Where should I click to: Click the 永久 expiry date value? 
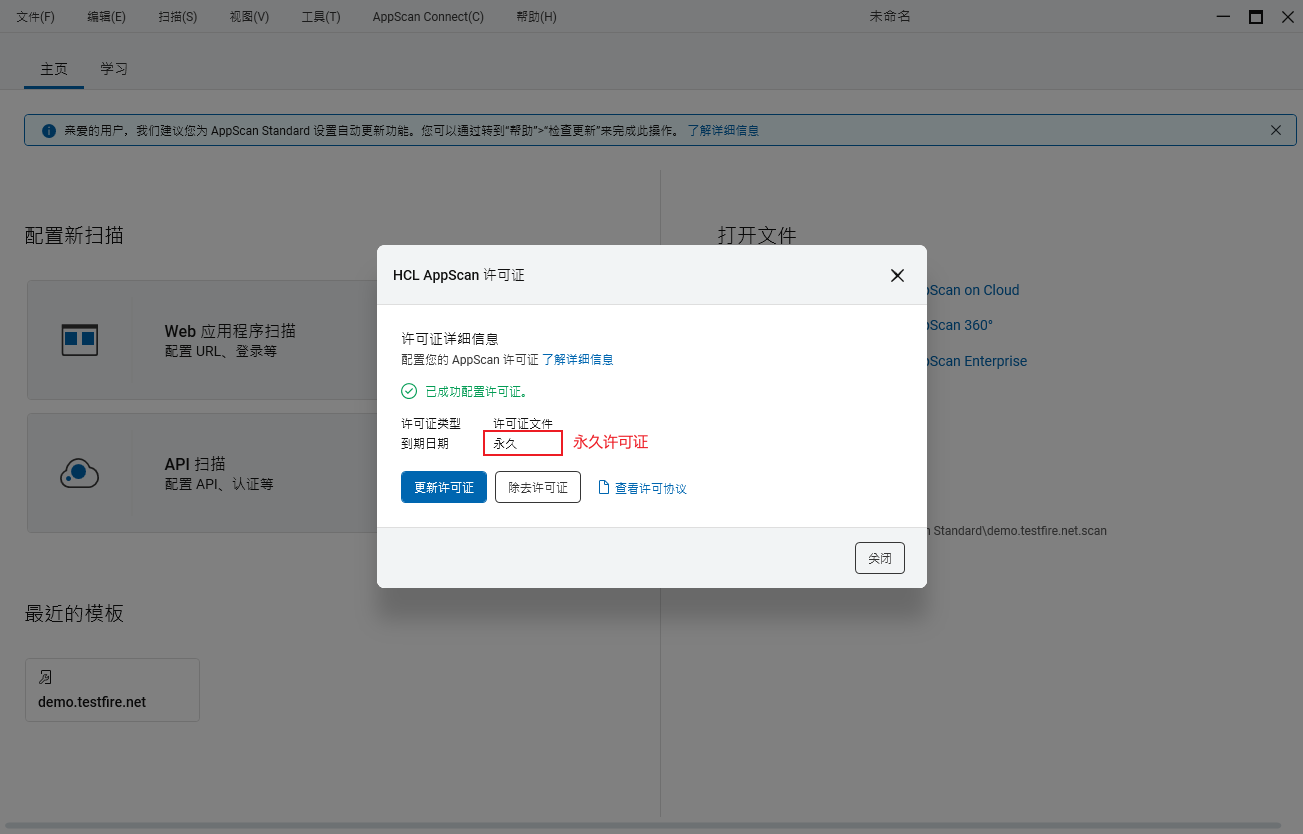click(505, 443)
